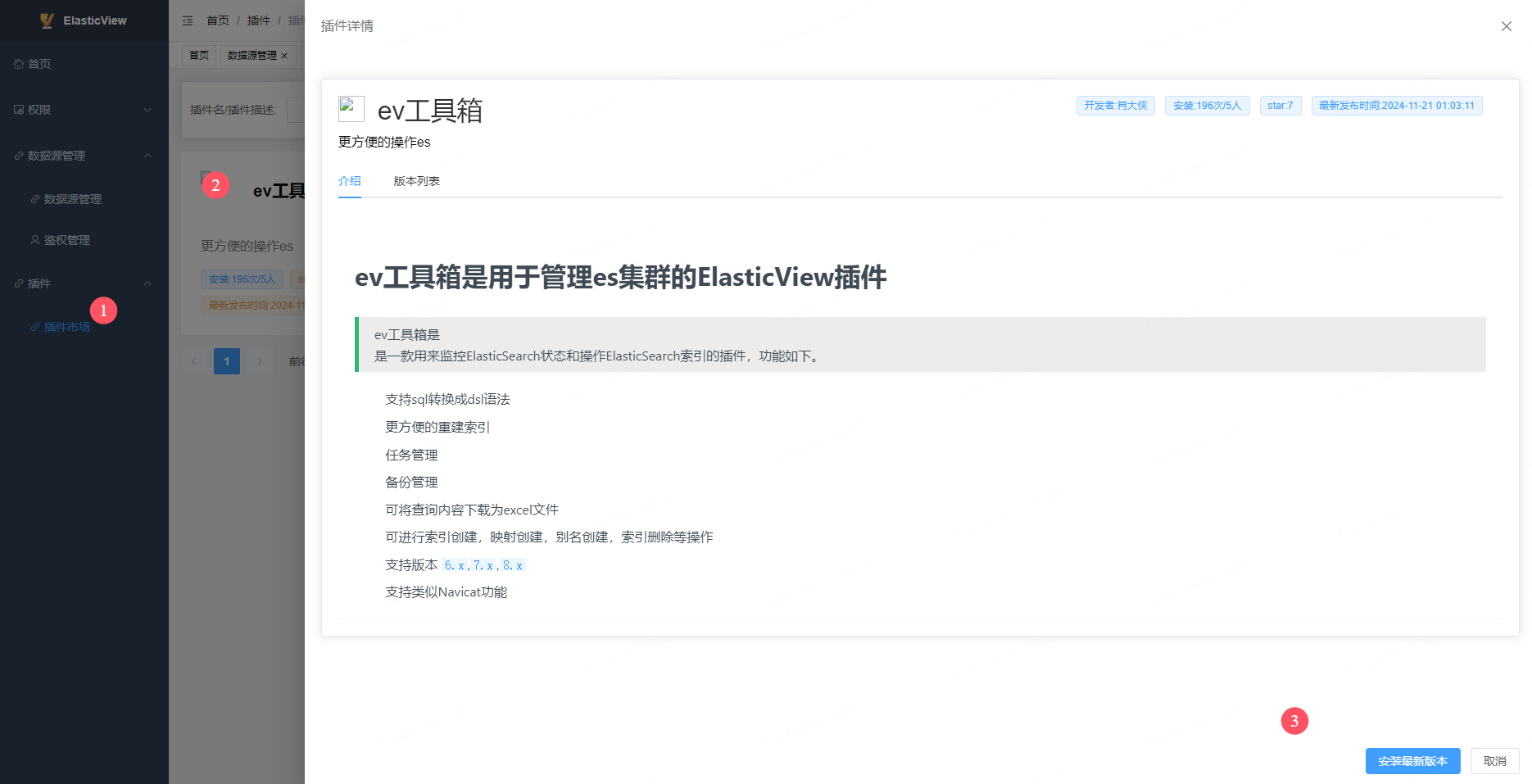Close the 数据源管理 tab using its X
The width and height of the screenshot is (1532, 784).
tap(285, 56)
